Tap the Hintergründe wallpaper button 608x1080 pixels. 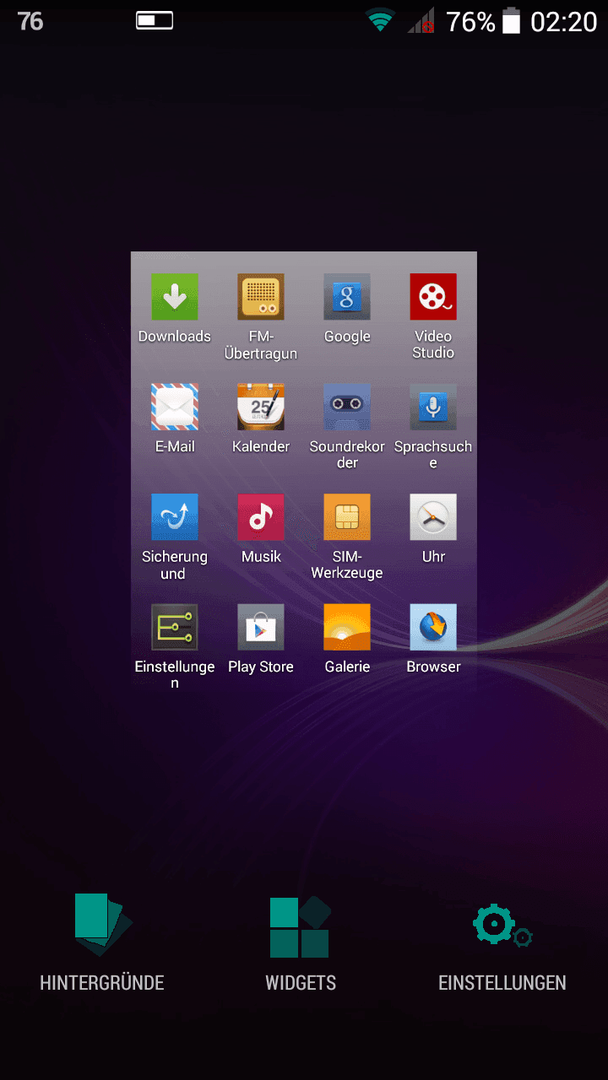pos(102,942)
